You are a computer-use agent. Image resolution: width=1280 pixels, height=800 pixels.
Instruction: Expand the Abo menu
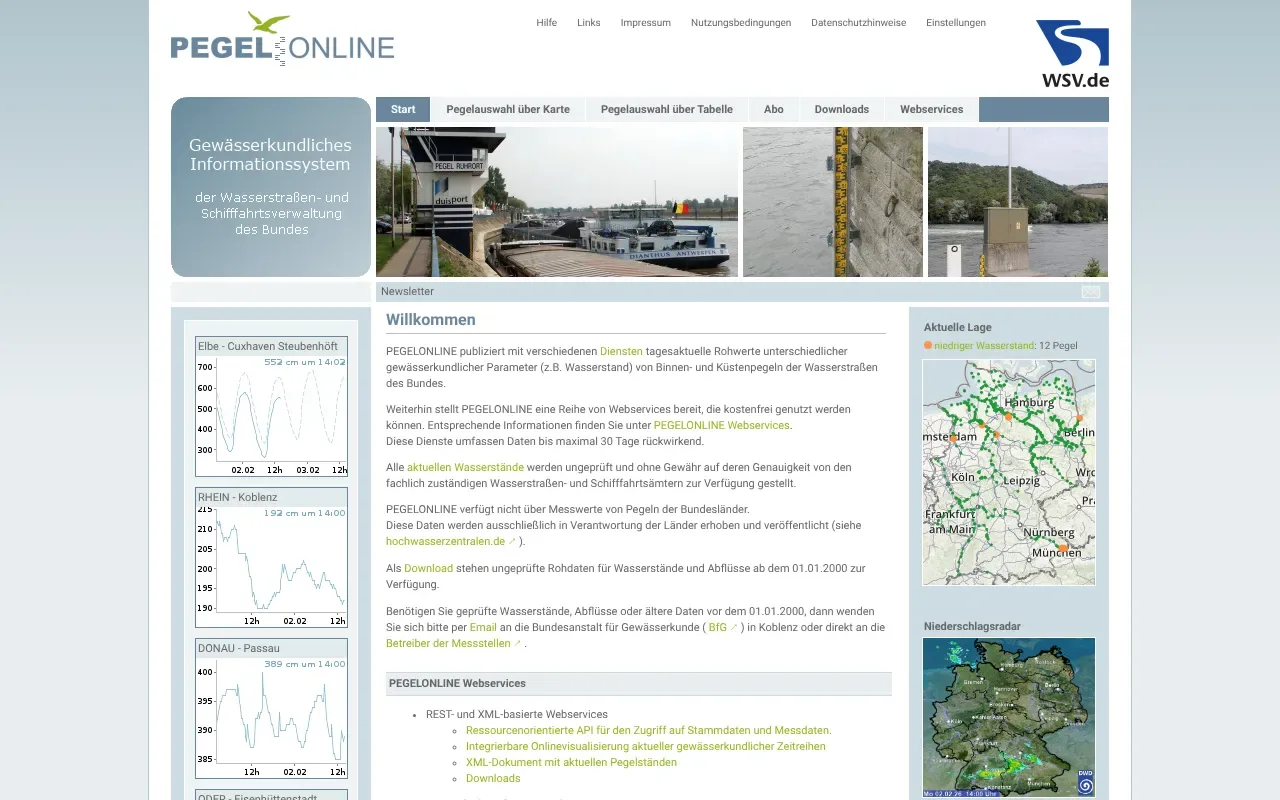coord(773,109)
